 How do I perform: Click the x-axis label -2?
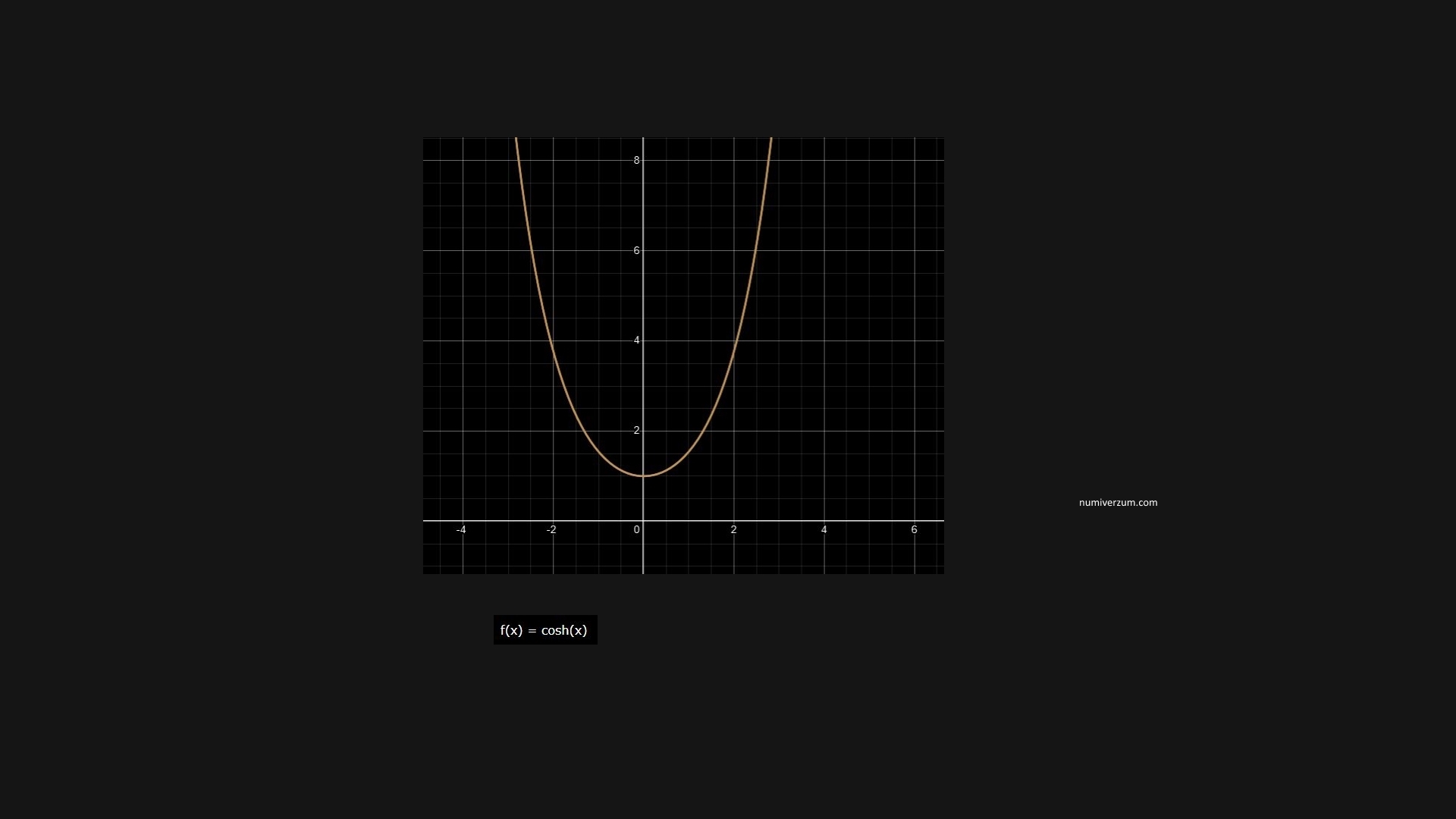click(x=551, y=529)
